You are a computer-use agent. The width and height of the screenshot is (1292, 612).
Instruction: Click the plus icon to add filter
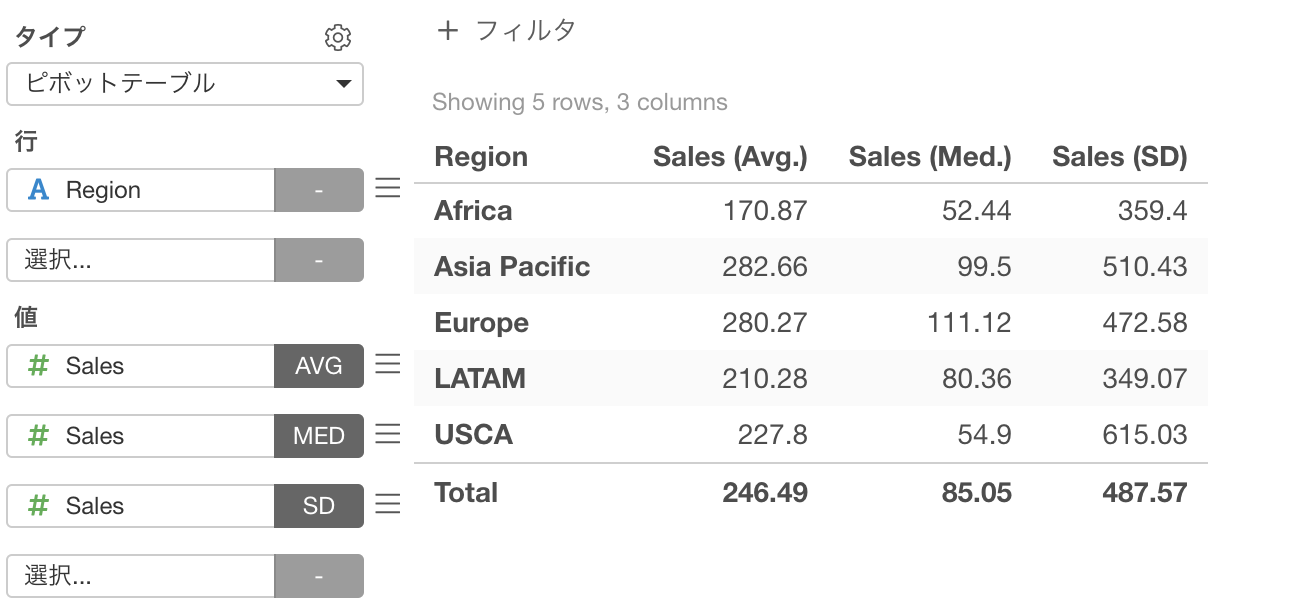448,31
